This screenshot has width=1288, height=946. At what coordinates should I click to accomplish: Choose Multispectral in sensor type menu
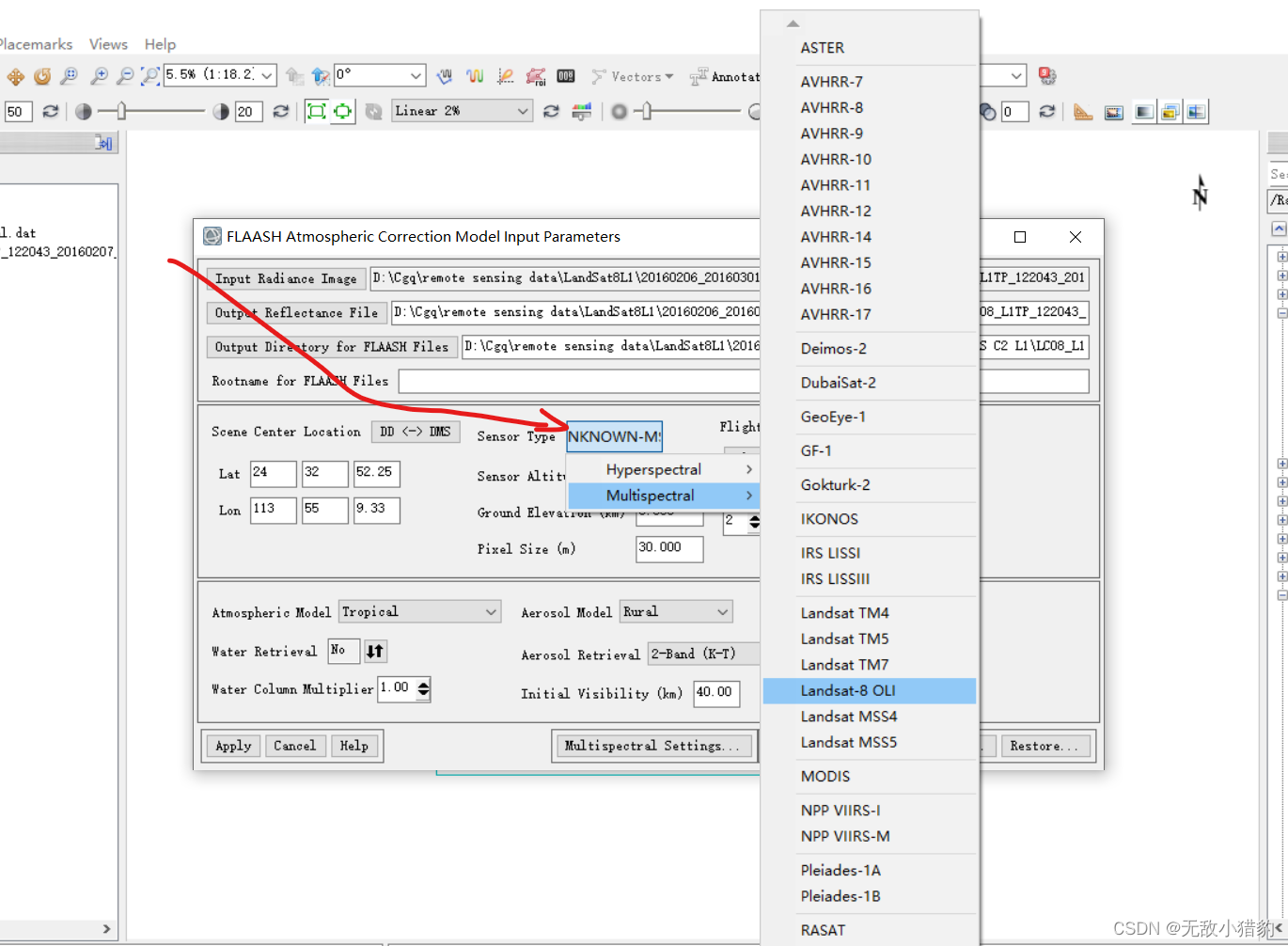pyautogui.click(x=663, y=496)
